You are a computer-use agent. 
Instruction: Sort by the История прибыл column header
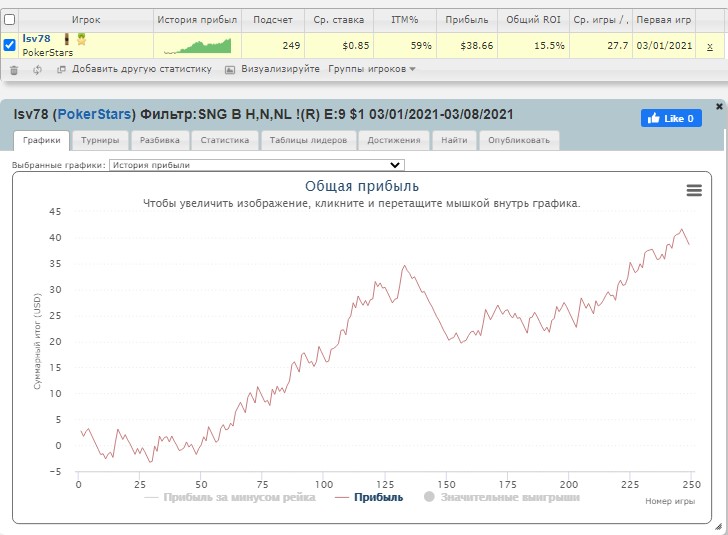(197, 20)
